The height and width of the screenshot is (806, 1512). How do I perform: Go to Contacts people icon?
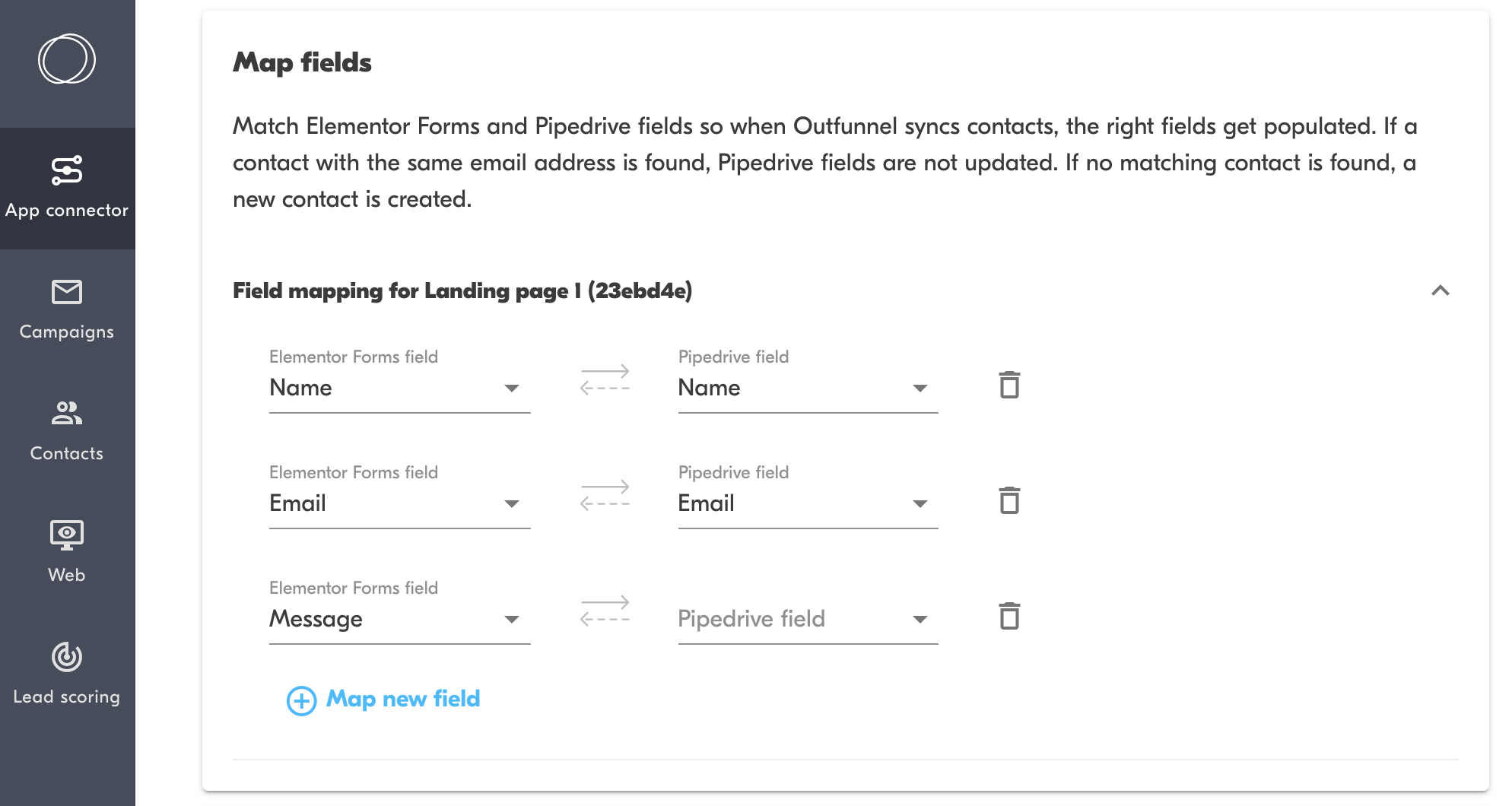67,413
